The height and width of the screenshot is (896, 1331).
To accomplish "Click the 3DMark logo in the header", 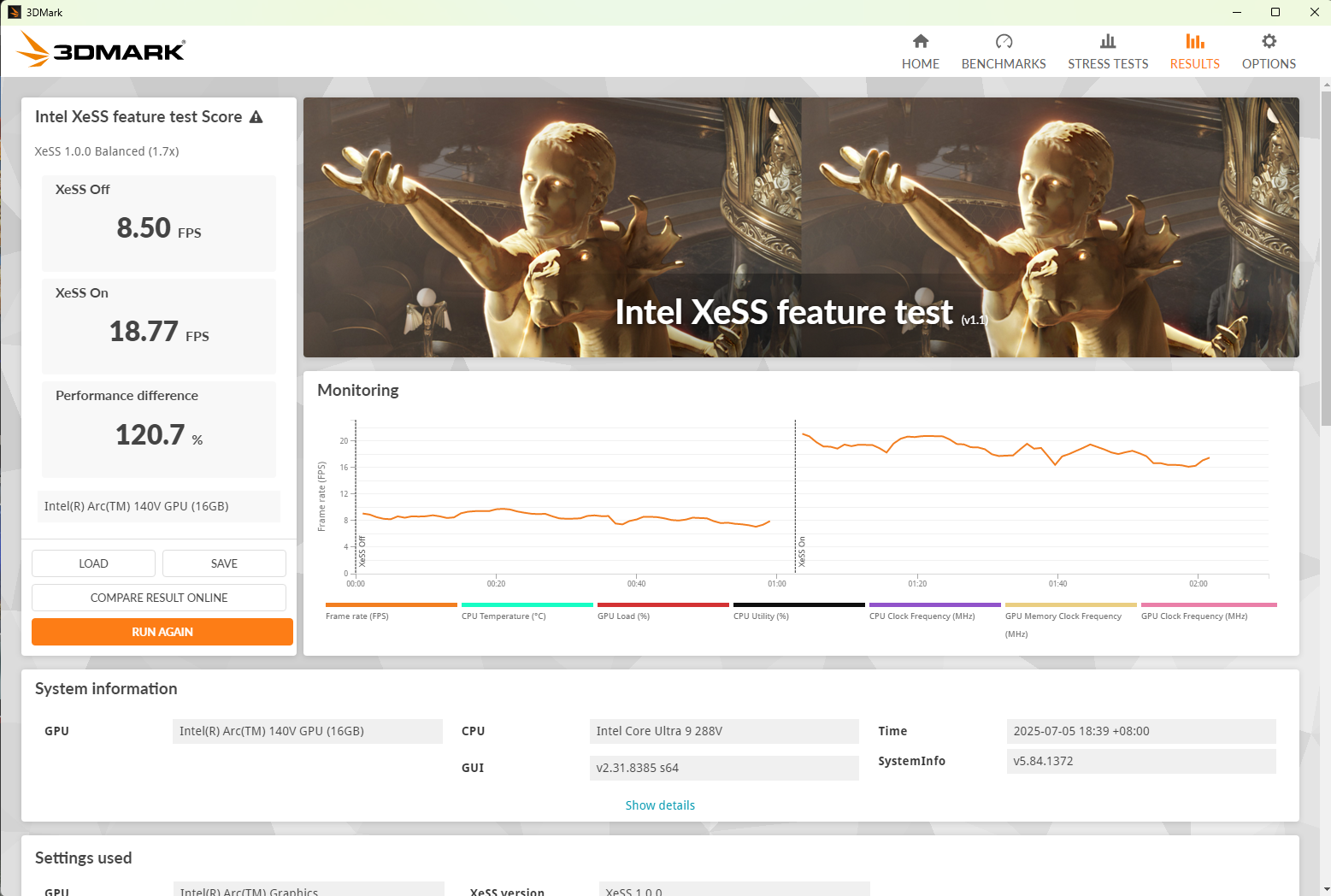I will tap(101, 50).
